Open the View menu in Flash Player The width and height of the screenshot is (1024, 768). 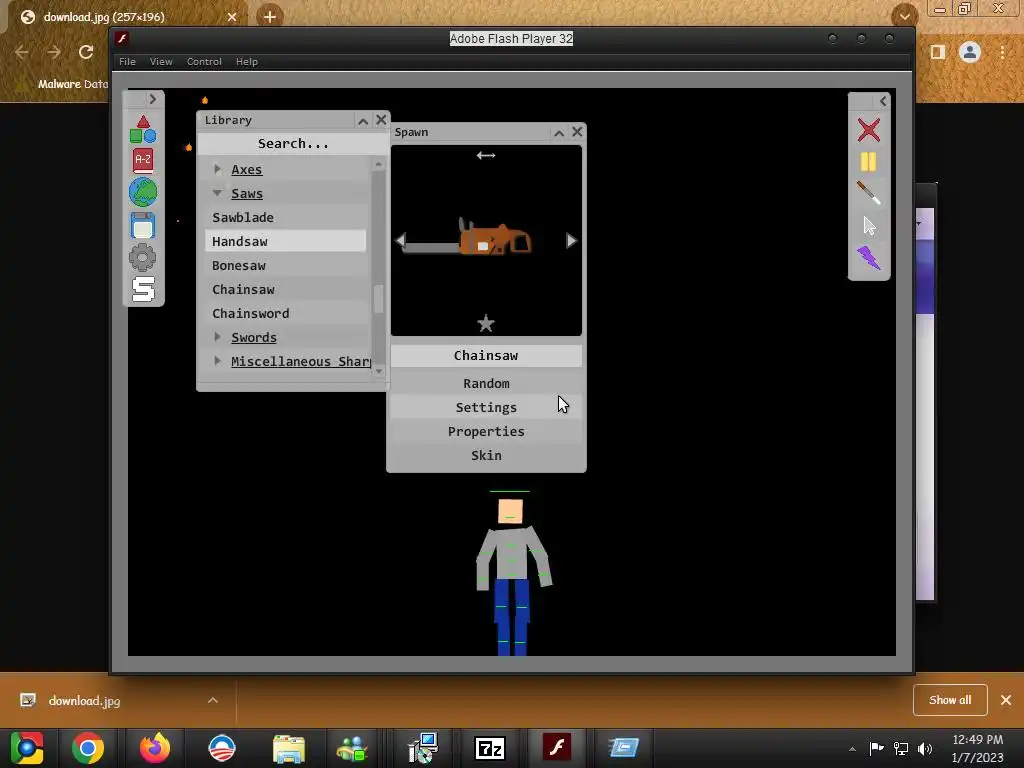click(161, 61)
